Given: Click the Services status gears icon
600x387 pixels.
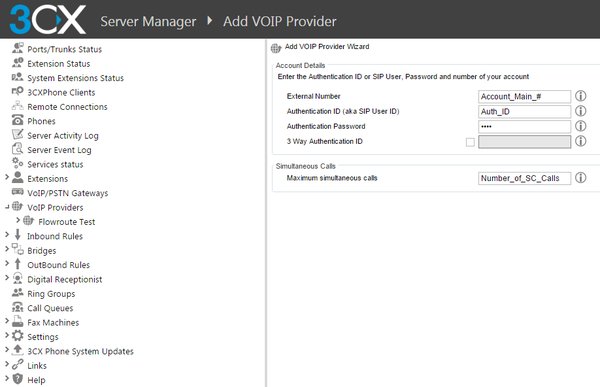Looking at the screenshot, I should (x=18, y=163).
